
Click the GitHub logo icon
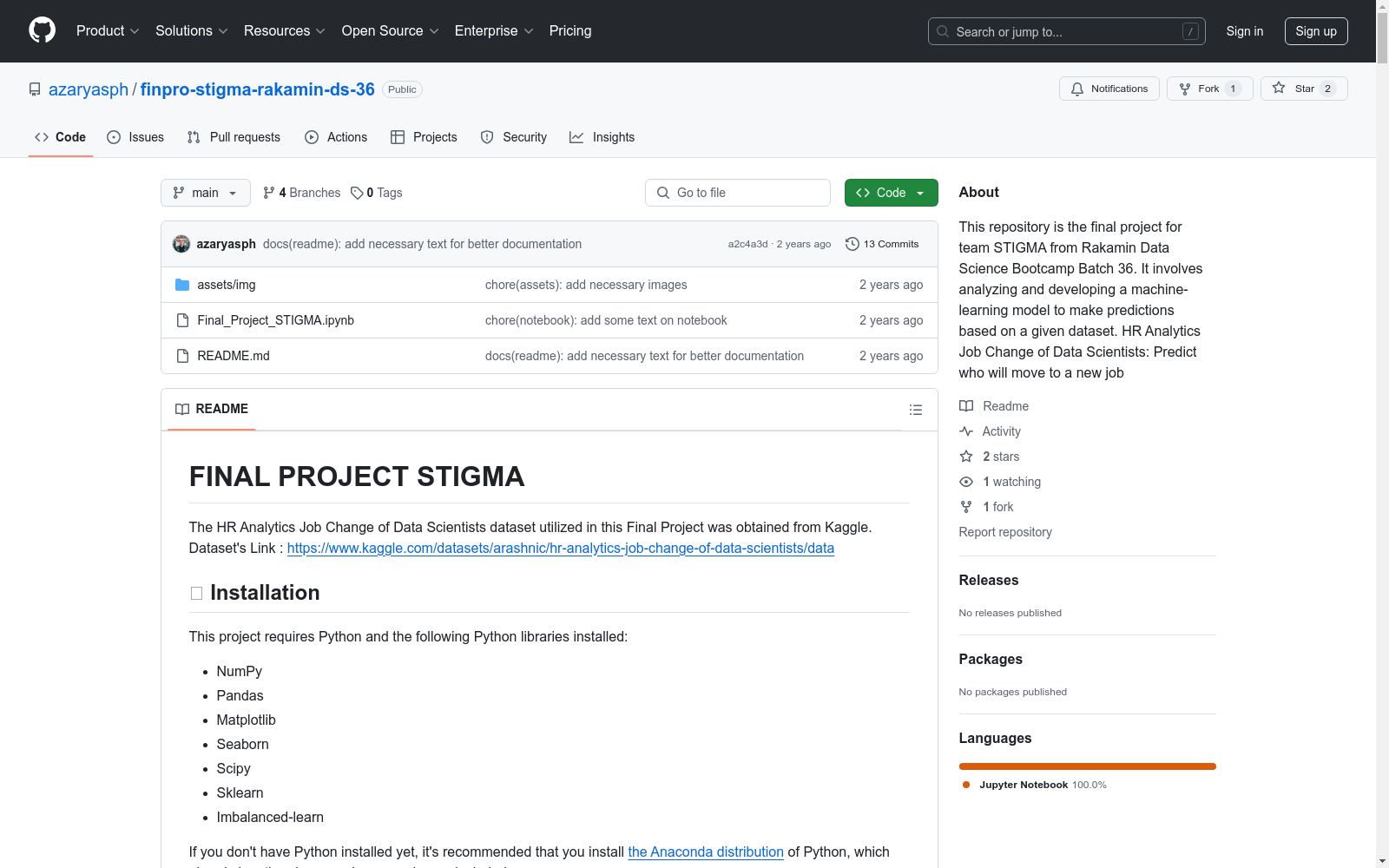[42, 30]
